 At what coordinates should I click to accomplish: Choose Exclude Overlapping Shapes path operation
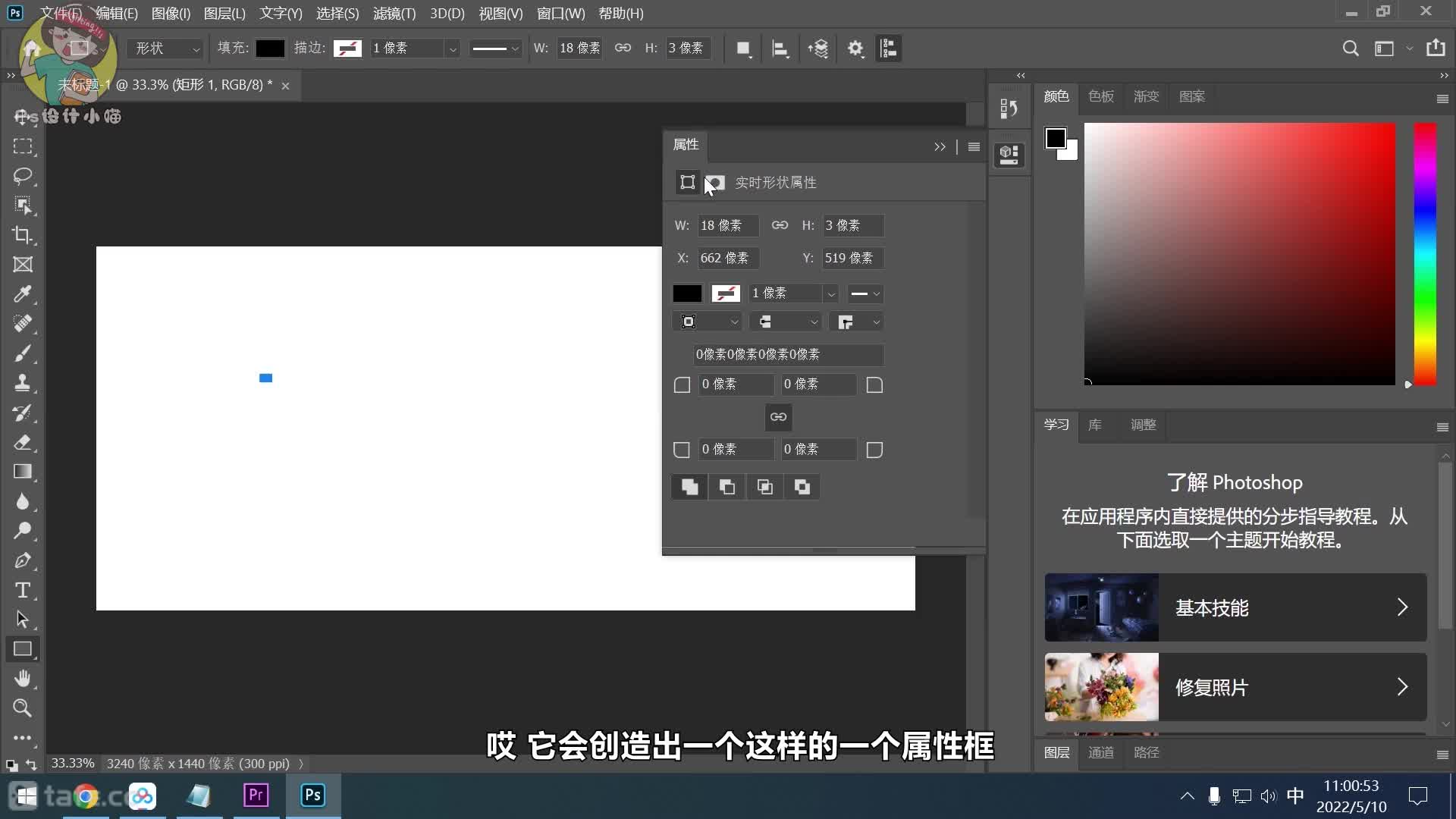tap(802, 487)
